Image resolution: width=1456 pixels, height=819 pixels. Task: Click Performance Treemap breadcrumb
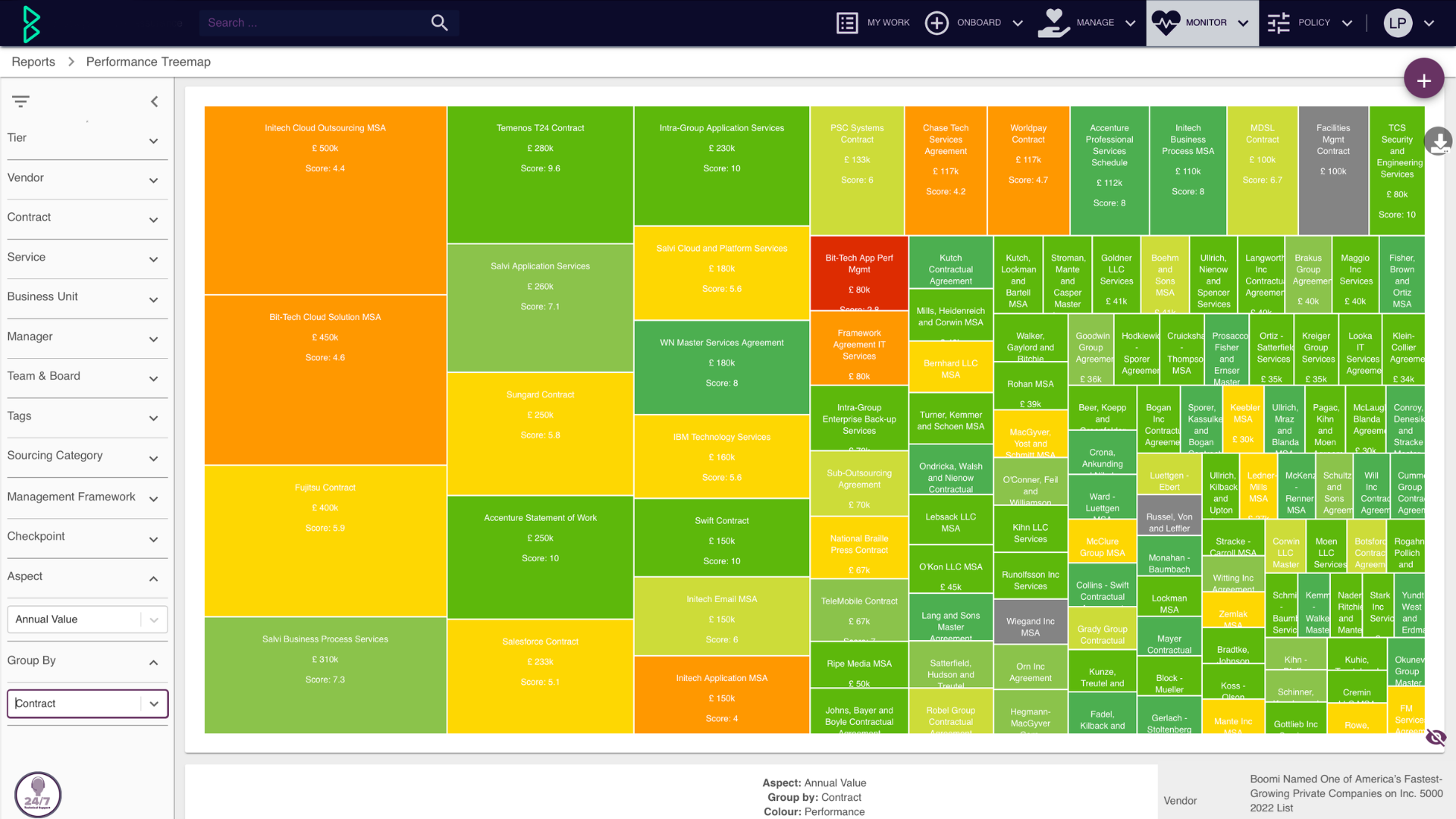tap(148, 62)
